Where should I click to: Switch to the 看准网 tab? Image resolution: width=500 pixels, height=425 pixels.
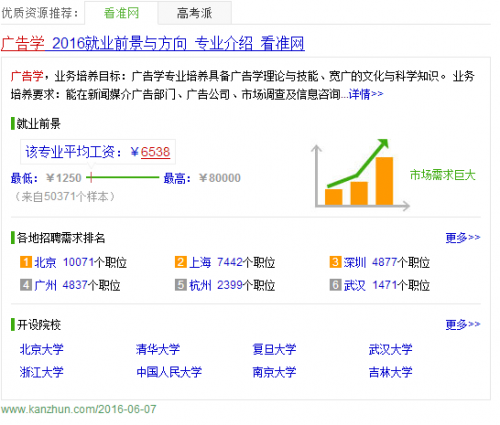121,13
